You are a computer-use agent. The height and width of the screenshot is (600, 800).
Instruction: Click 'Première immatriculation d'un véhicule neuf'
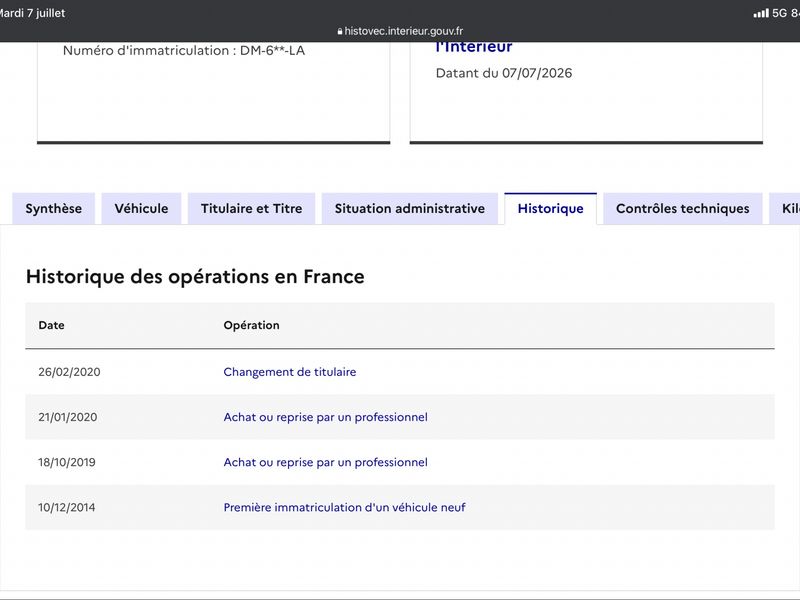tap(344, 508)
